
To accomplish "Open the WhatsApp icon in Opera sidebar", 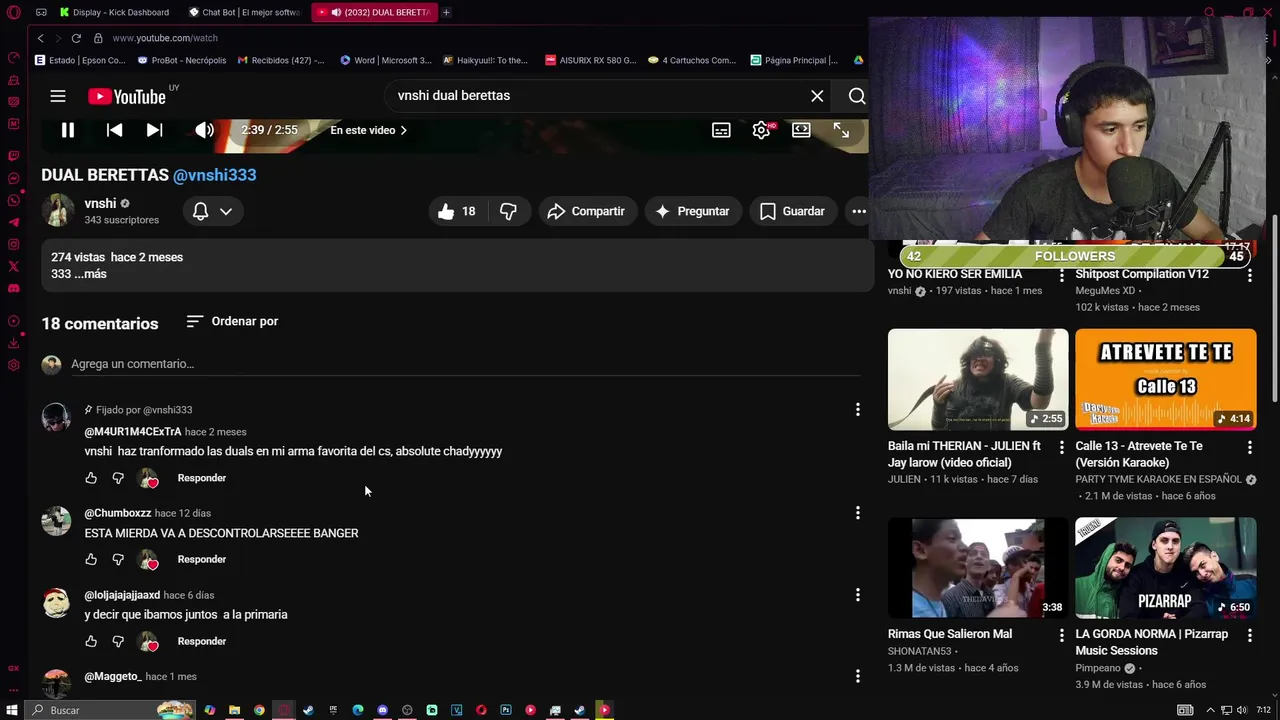I will pos(13,200).
